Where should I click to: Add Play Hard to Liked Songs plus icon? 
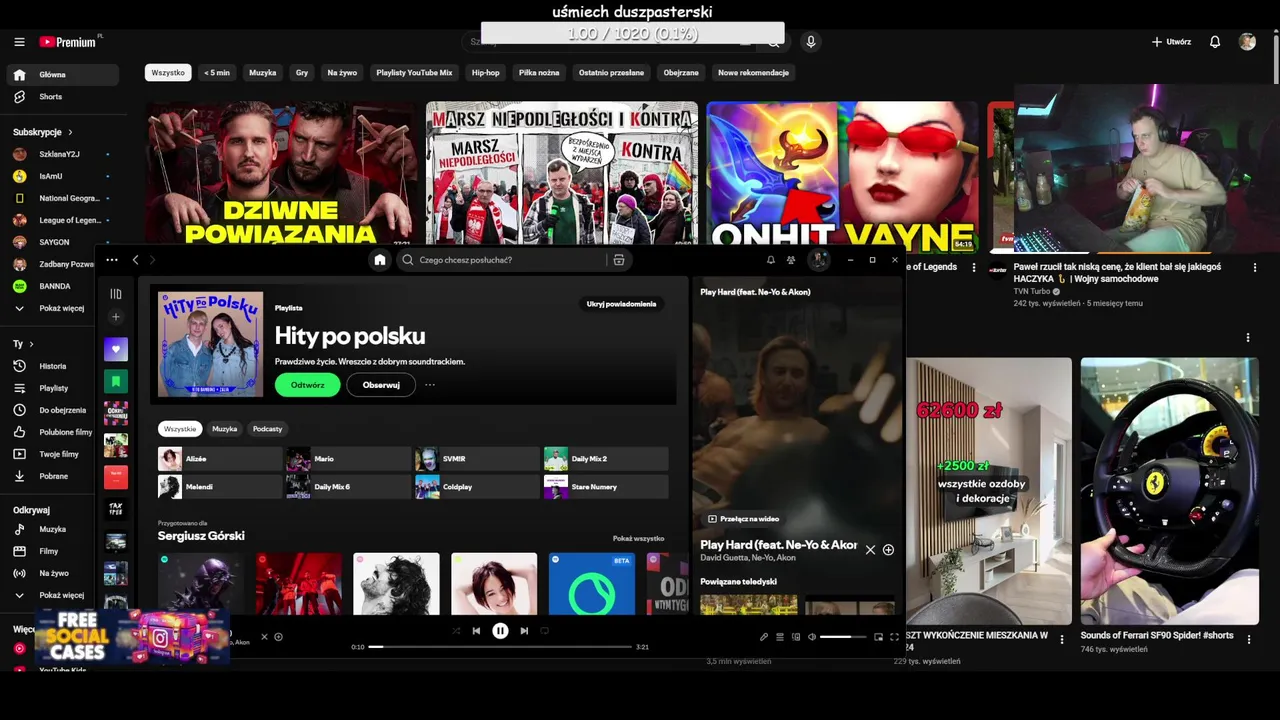coord(888,550)
